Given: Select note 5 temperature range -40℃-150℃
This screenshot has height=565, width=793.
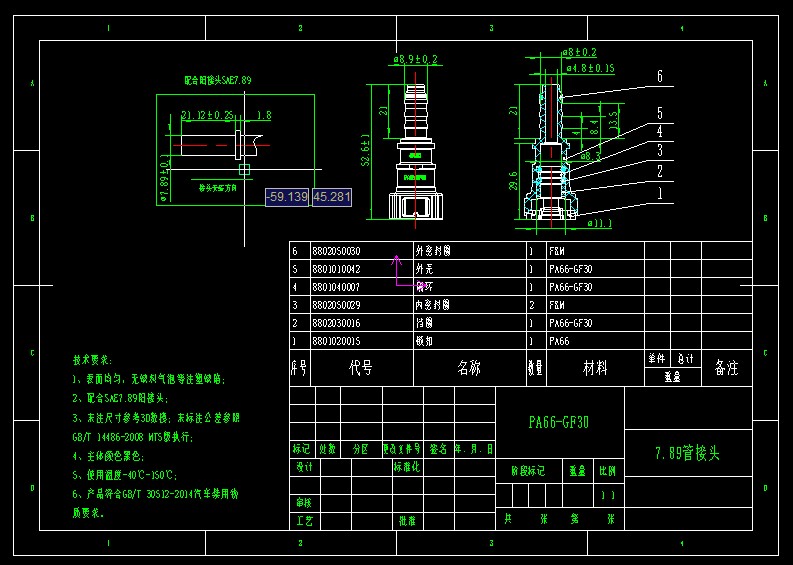Looking at the screenshot, I should (124, 475).
